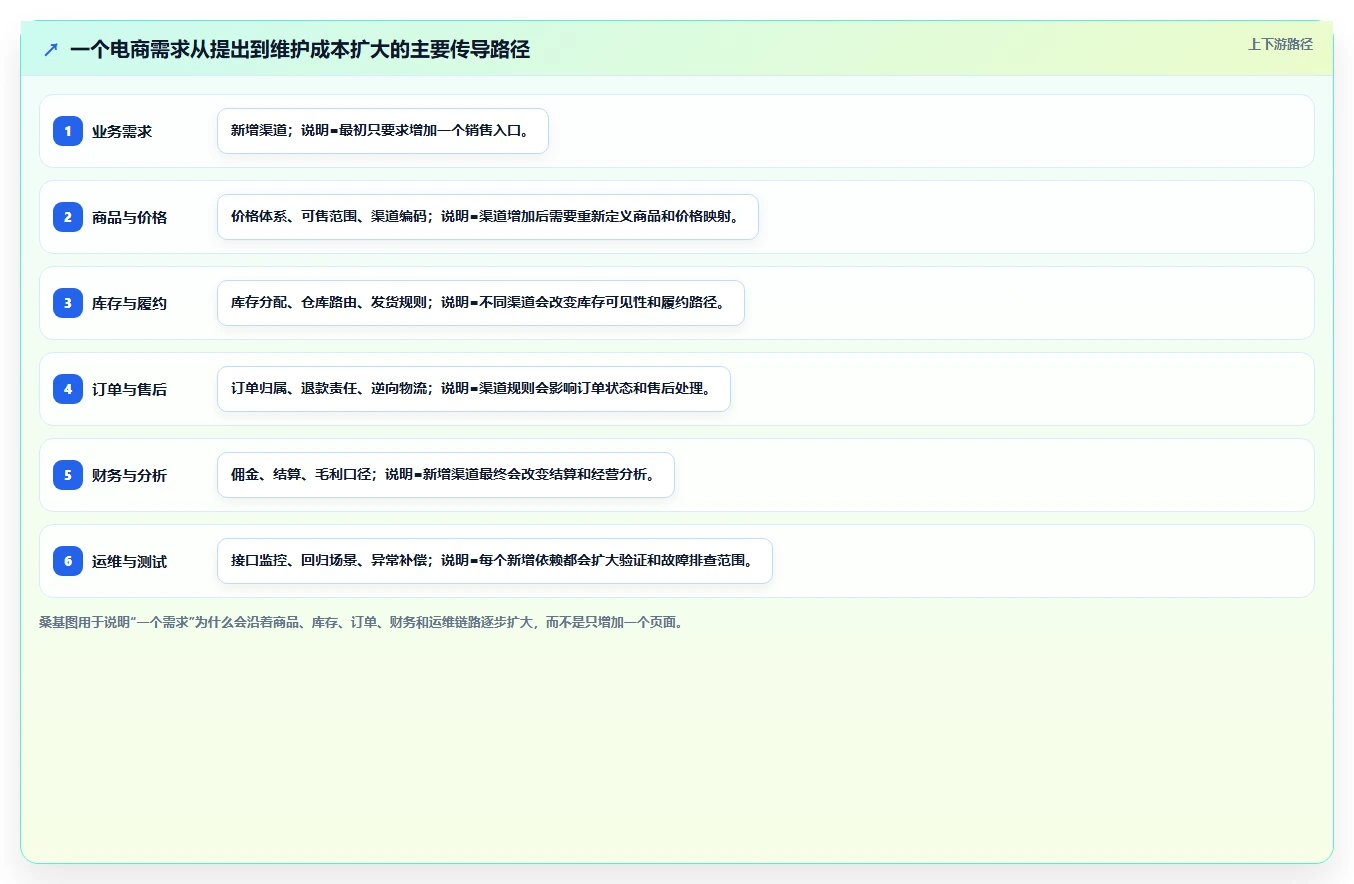Screen dimensions: 1354x884
Task: Open the 订单归属、退款责任、逆向物流 description box
Action: click(474, 389)
